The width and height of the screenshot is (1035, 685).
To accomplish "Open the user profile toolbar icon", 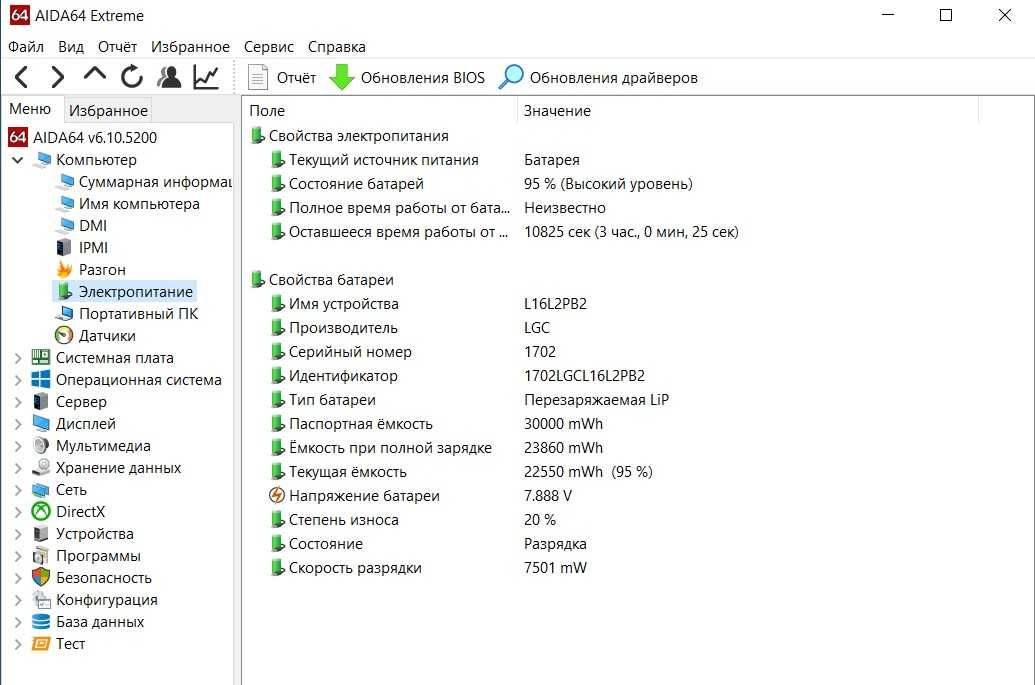I will [169, 77].
